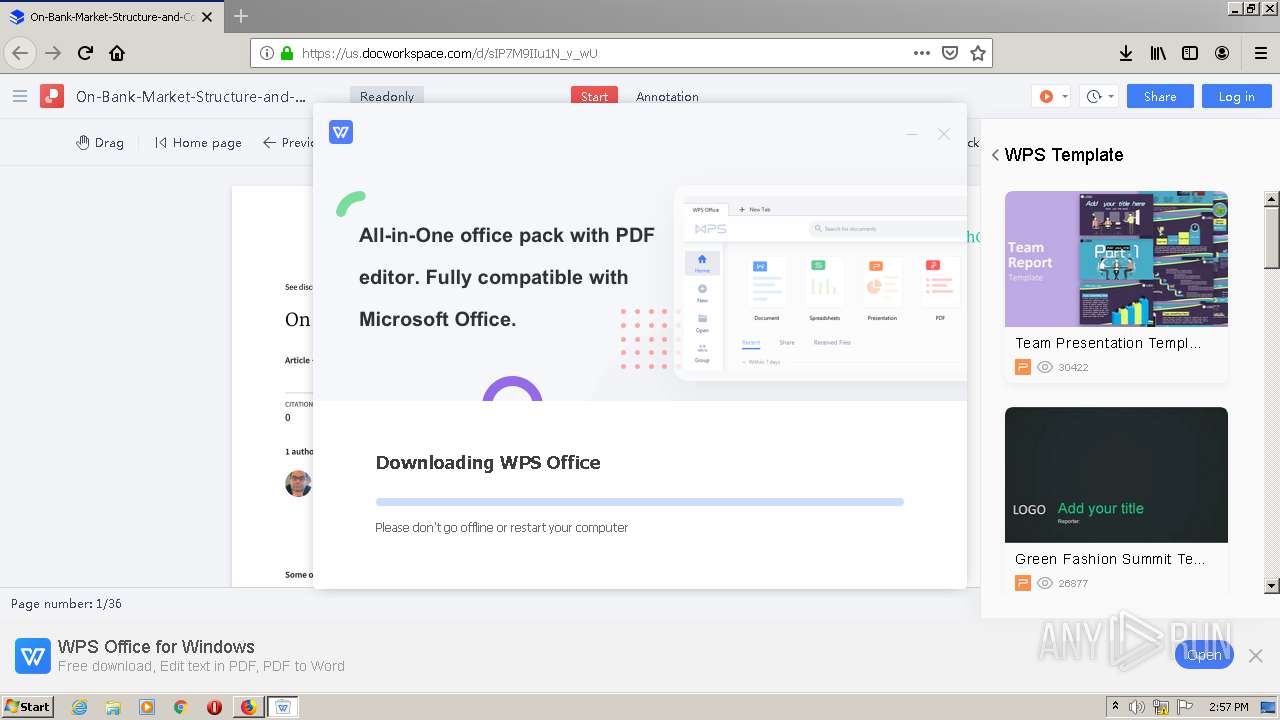Open the Windows Start button
This screenshot has width=1280, height=720.
coord(28,706)
